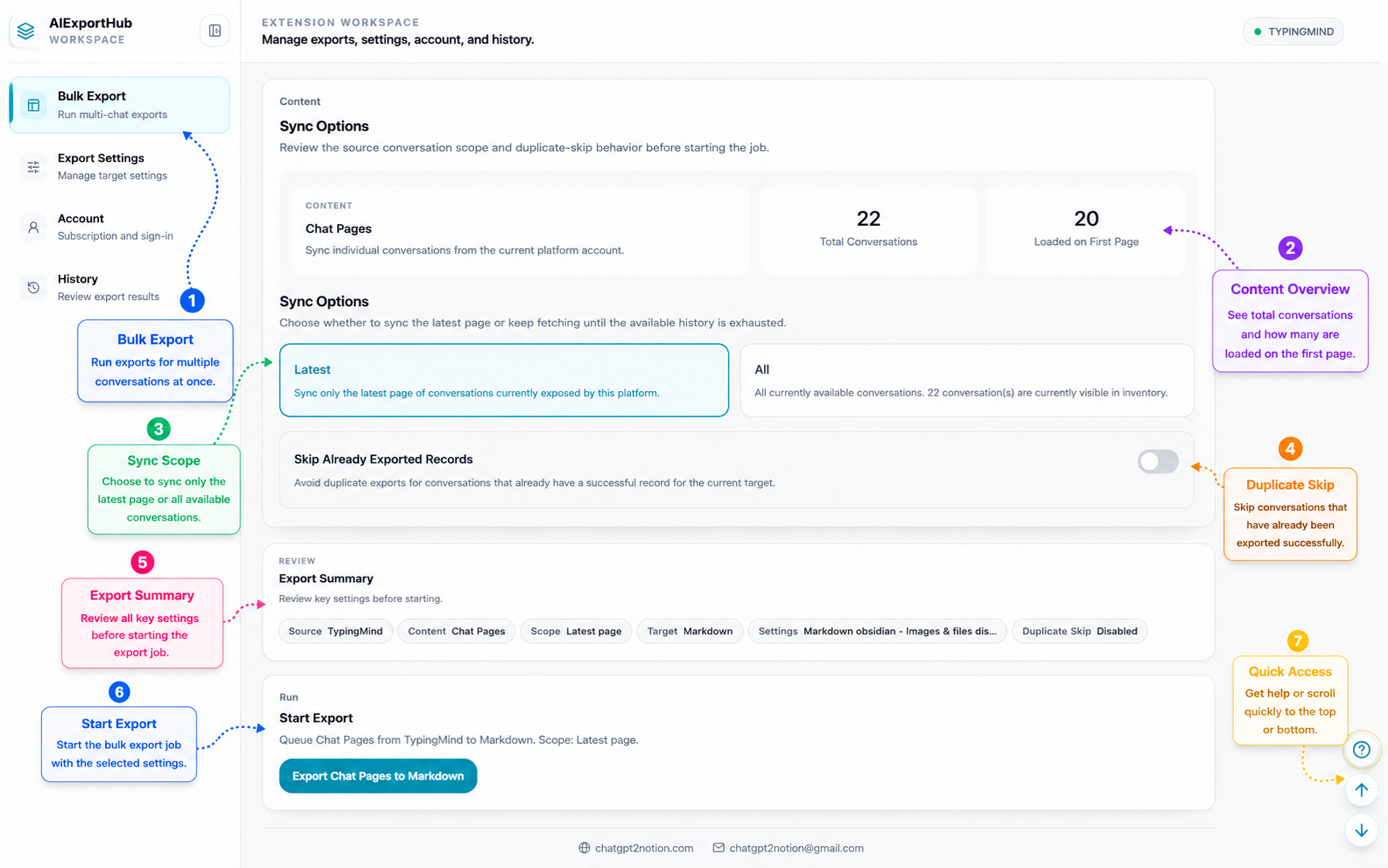Click the 22 Total Conversations card
Image resolution: width=1388 pixels, height=868 pixels.
click(868, 230)
